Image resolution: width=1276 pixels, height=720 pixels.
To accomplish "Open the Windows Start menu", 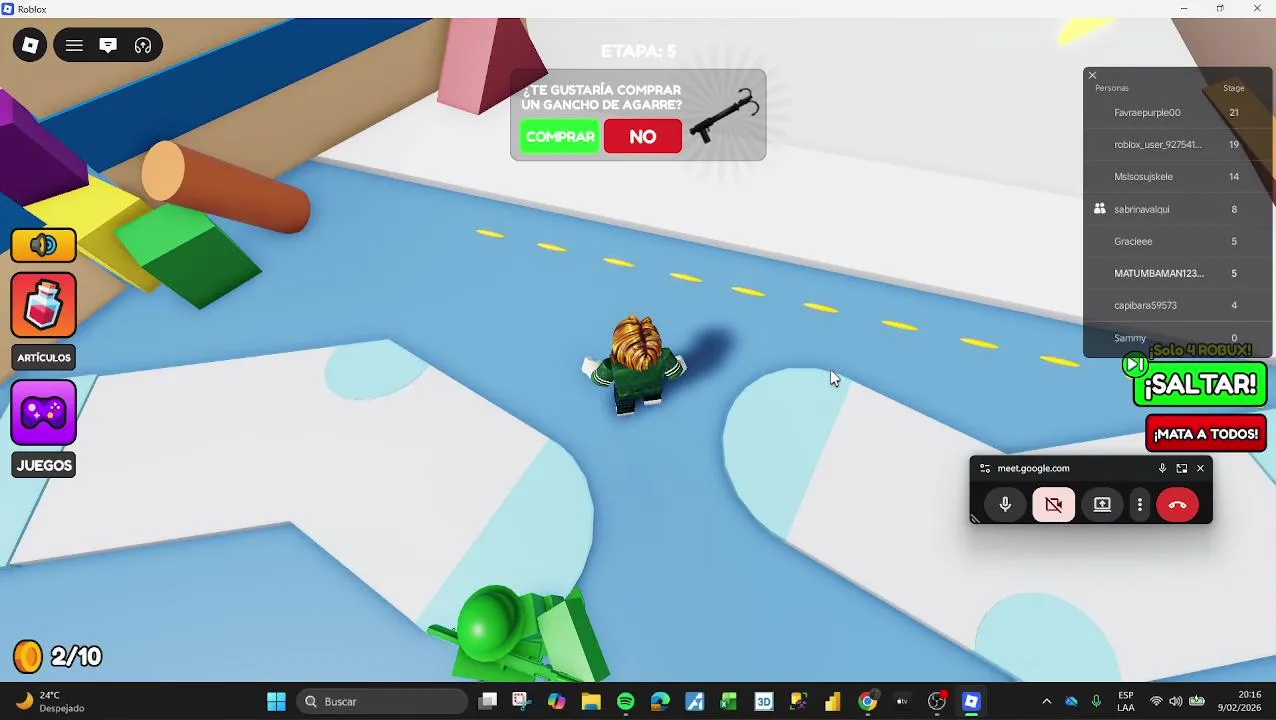I will (x=276, y=701).
